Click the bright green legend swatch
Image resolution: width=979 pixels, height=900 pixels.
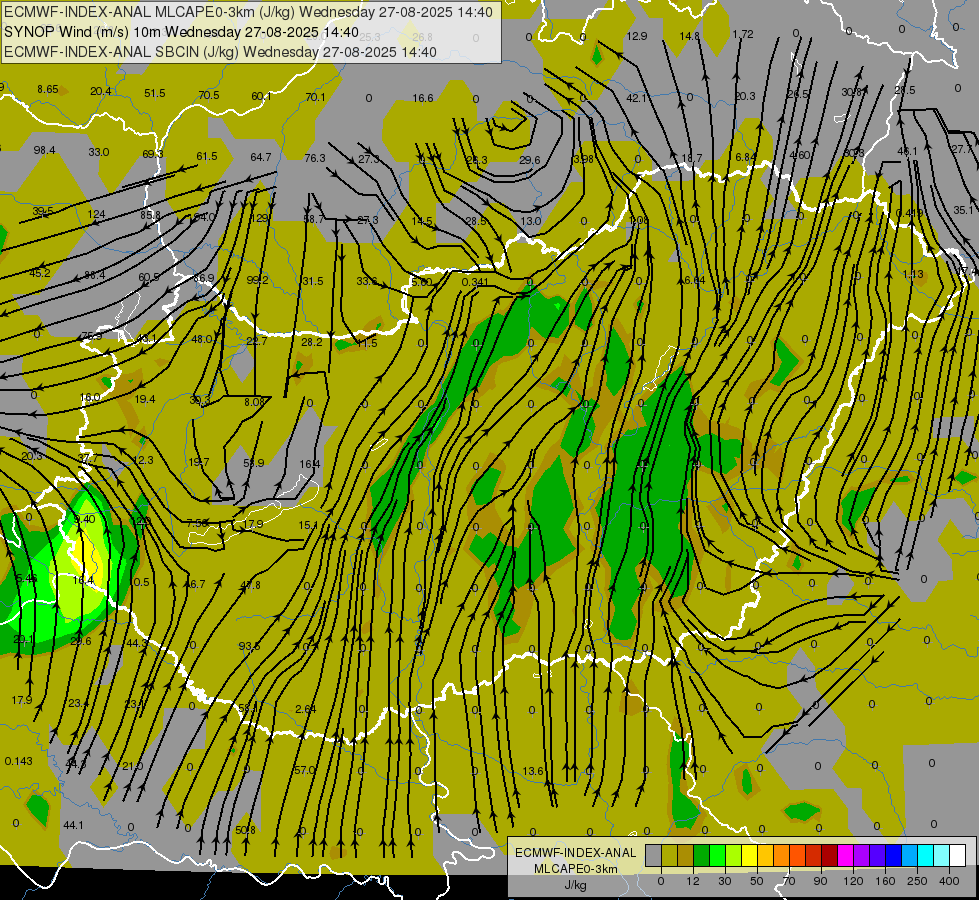pos(717,855)
